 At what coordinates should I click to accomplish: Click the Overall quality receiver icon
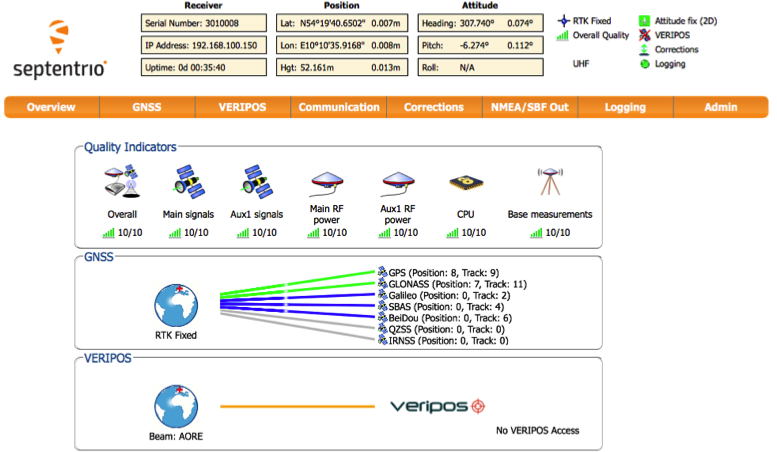pyautogui.click(x=122, y=183)
